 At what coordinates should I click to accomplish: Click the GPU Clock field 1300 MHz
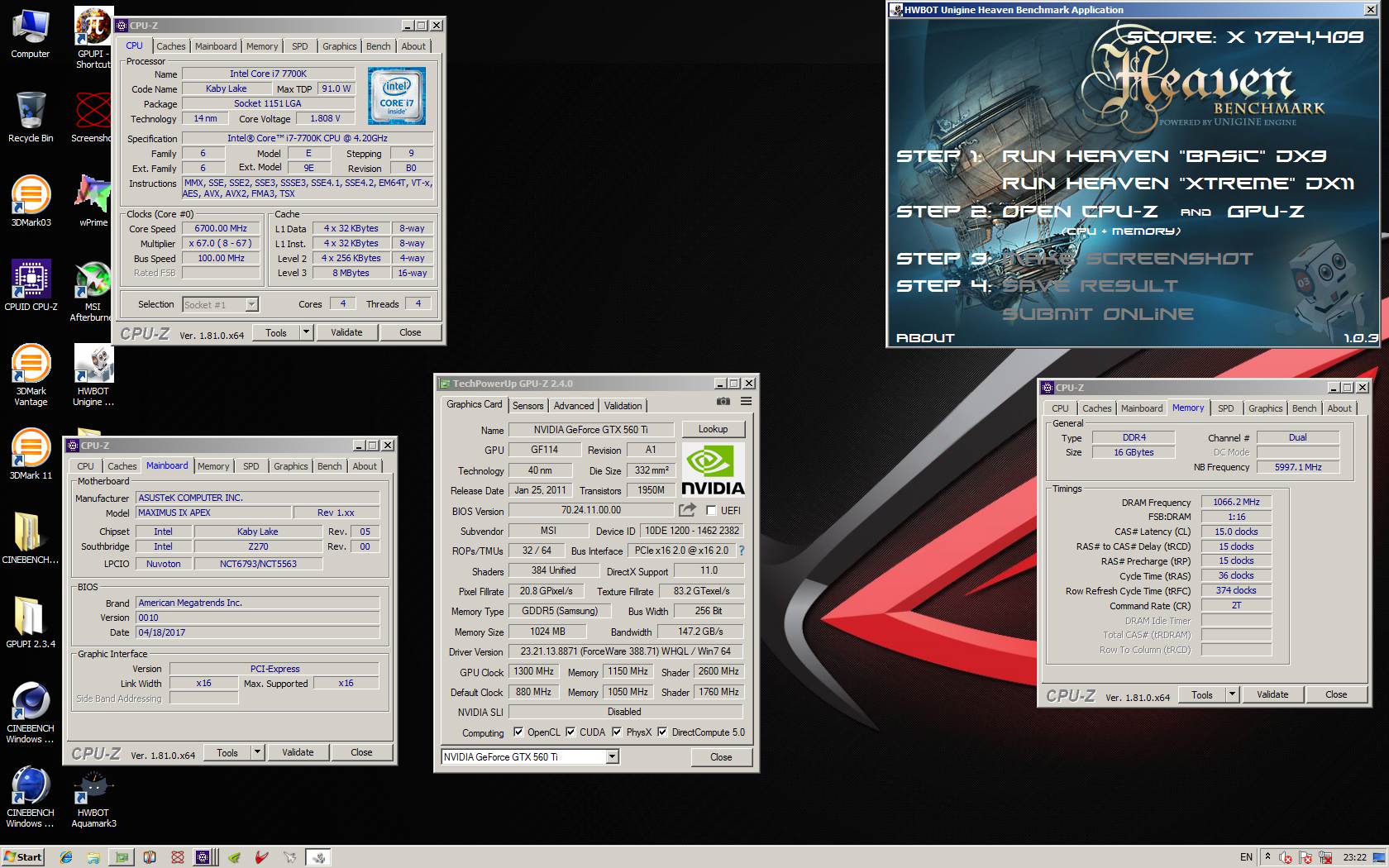pyautogui.click(x=534, y=671)
